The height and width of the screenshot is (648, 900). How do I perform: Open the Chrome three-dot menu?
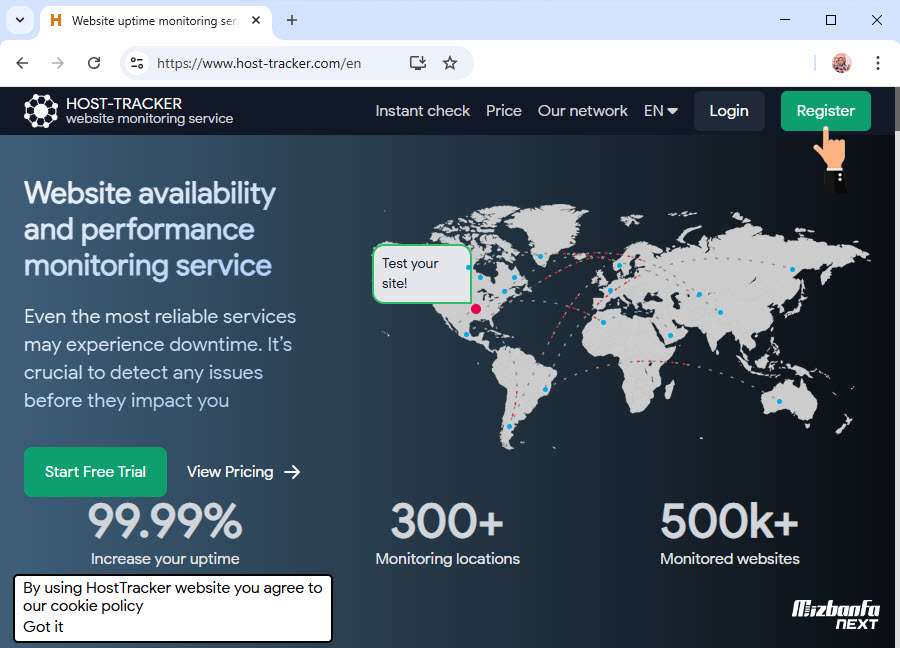pos(878,63)
